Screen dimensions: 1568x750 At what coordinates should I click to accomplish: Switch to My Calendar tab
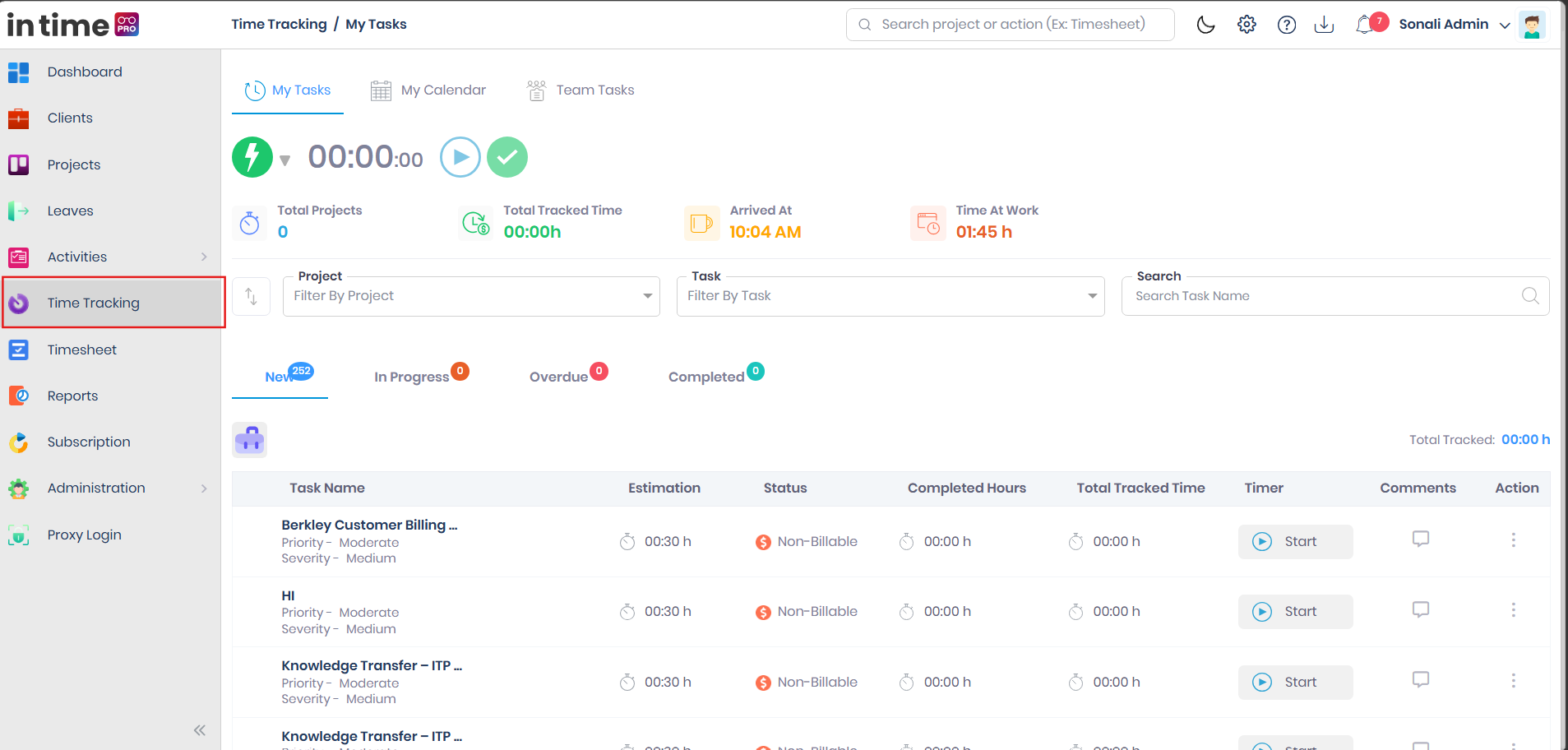(428, 90)
